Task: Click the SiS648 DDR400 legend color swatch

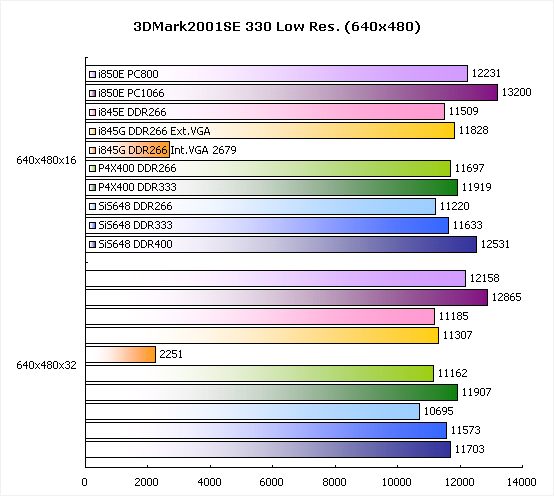Action: 93,244
